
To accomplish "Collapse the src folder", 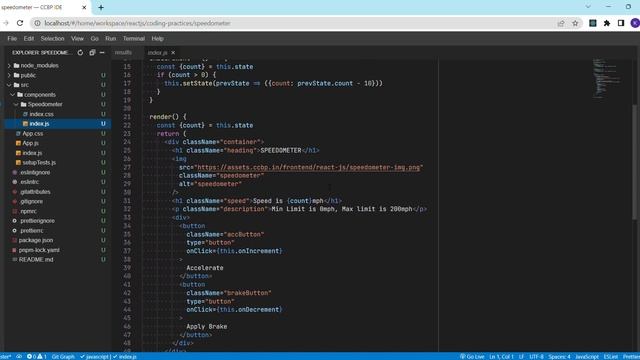I will point(24,85).
